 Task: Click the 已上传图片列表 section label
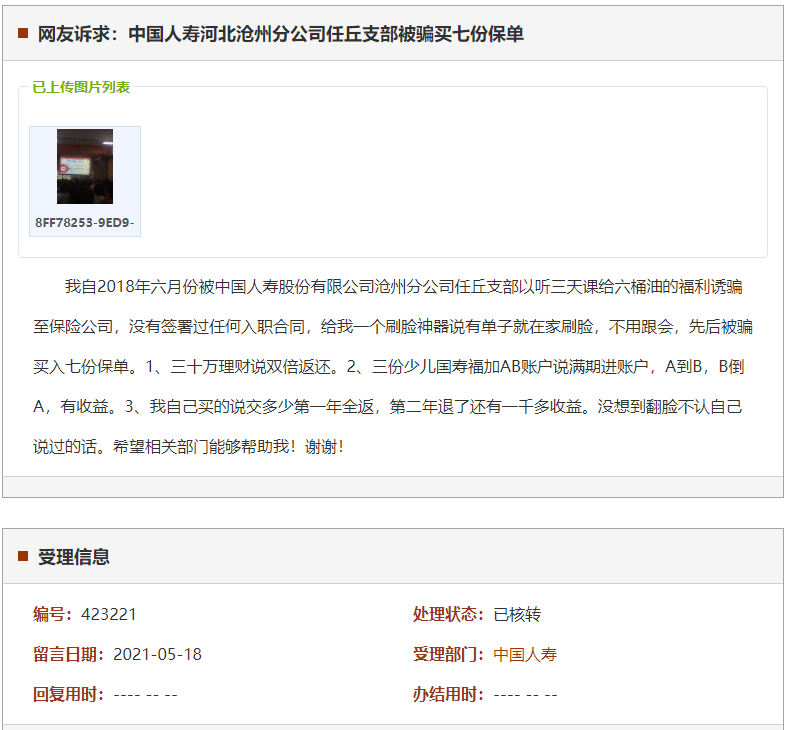81,87
